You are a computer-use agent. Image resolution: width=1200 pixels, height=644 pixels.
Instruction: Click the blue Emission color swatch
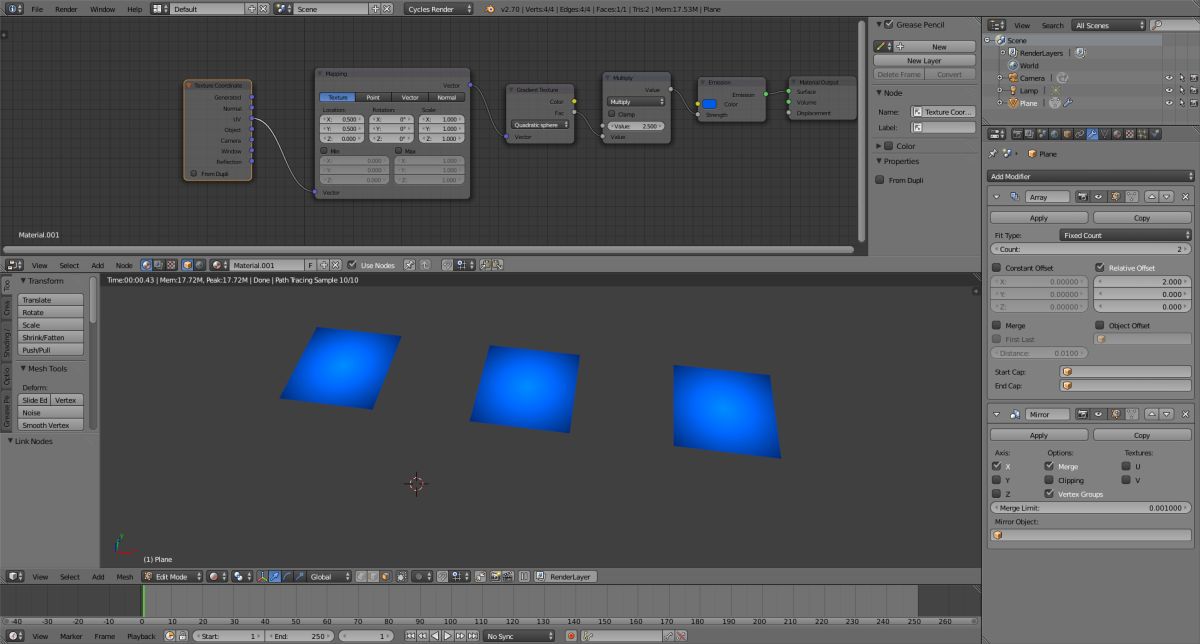coord(710,104)
